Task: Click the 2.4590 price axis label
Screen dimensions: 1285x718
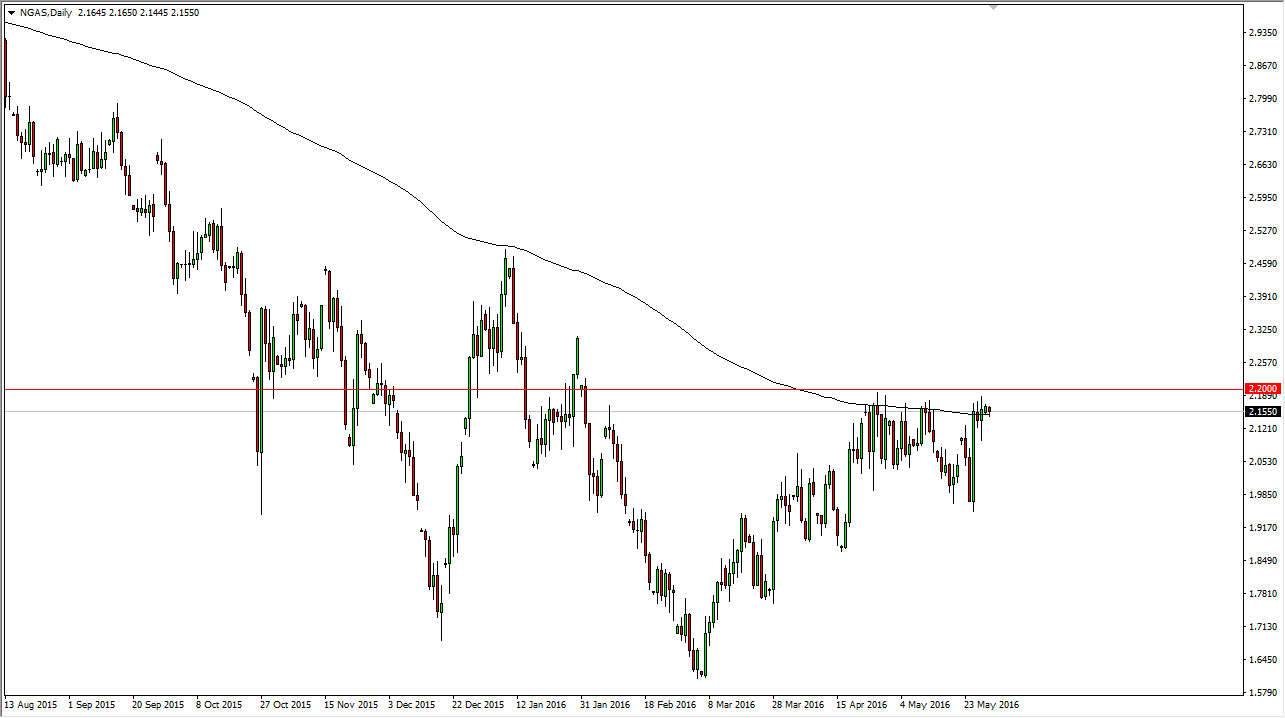Action: [1262, 263]
